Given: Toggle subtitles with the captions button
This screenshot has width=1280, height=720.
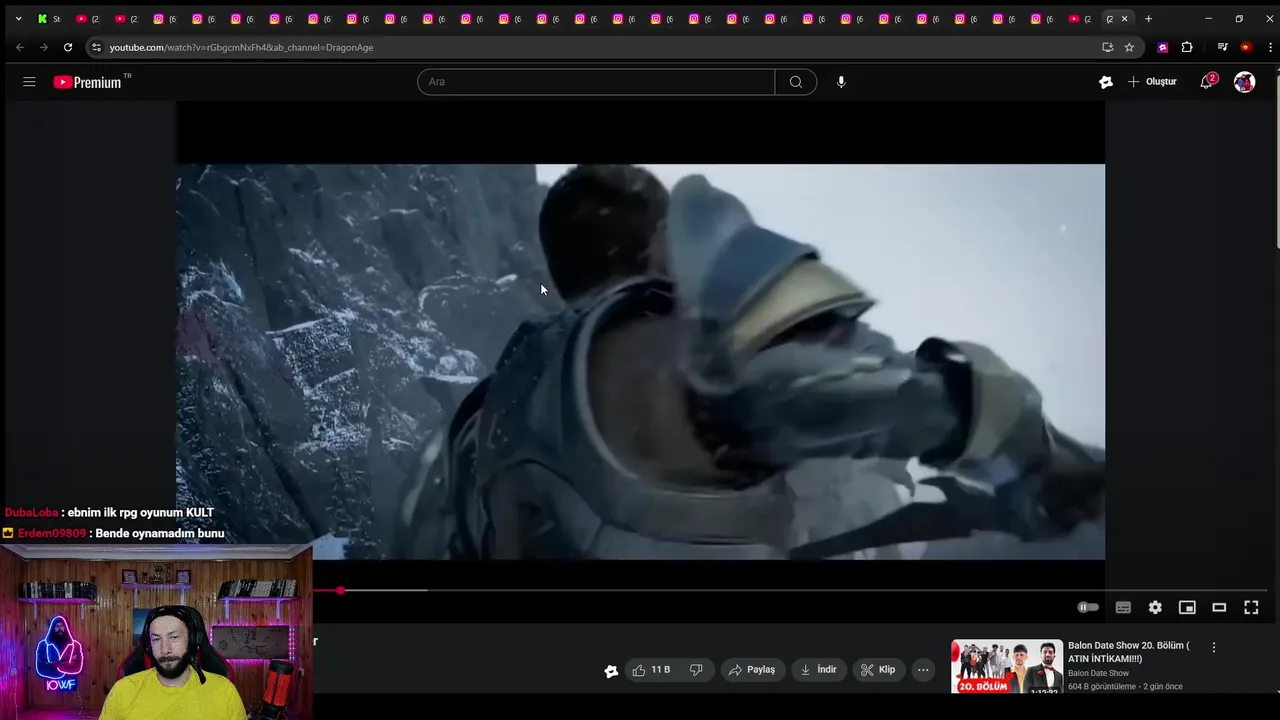Looking at the screenshot, I should (x=1123, y=607).
